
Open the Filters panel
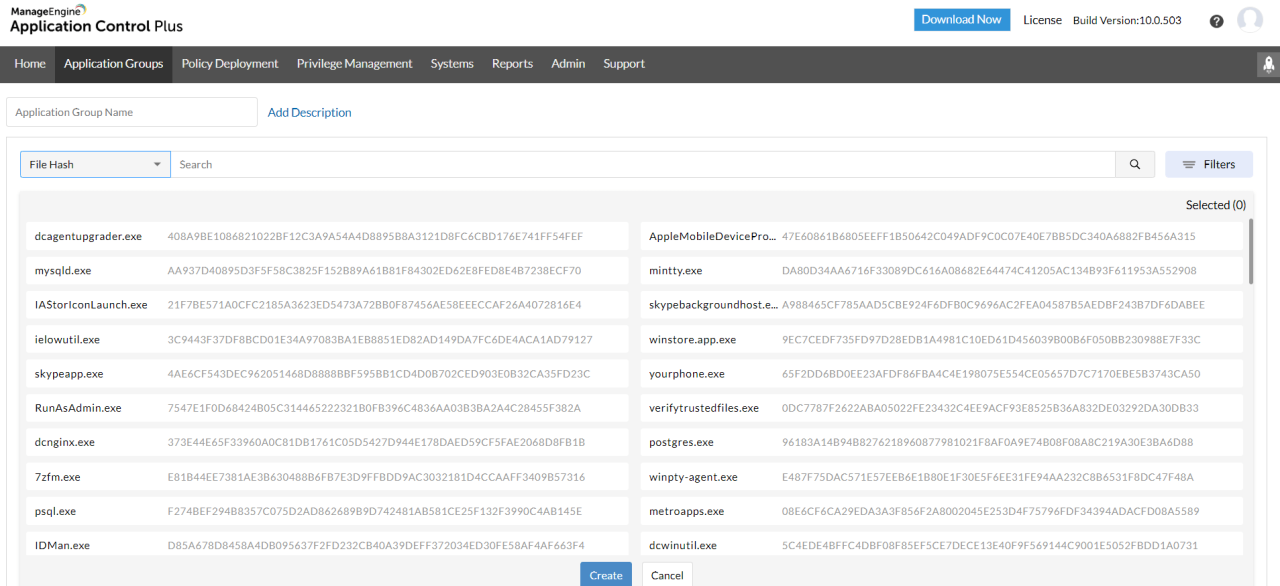pos(1208,163)
